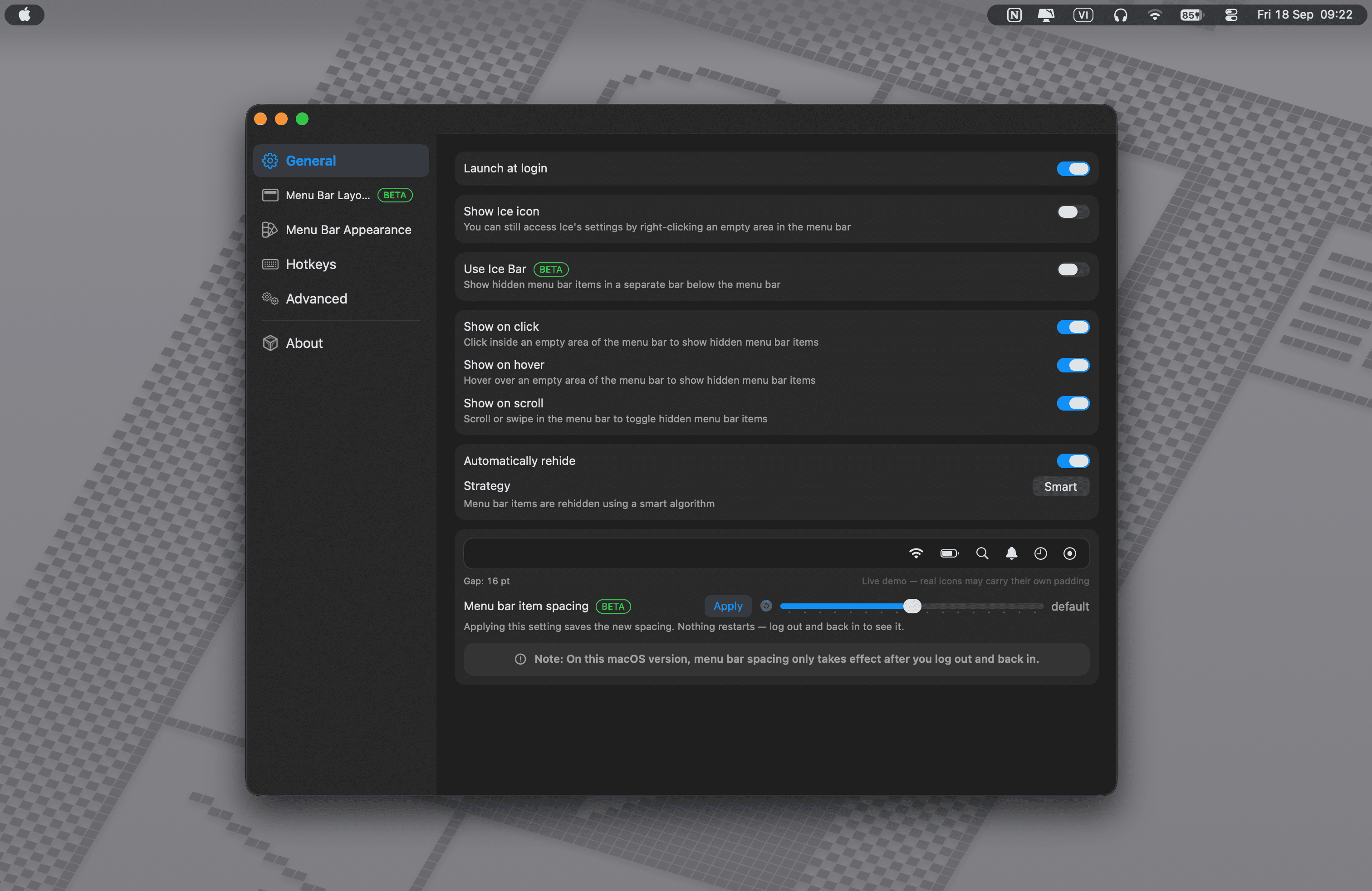Click the BETA badge beside item spacing
This screenshot has height=891, width=1372.
coord(613,606)
